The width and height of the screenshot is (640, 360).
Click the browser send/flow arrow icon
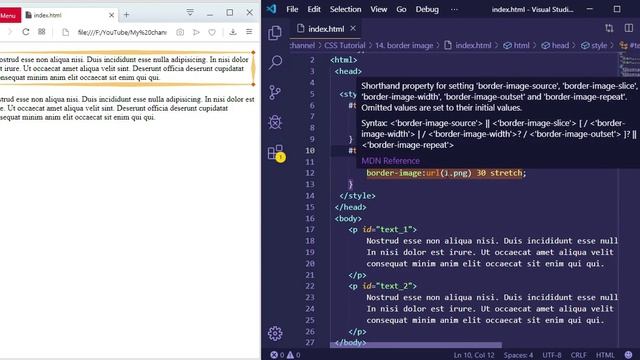[196, 32]
